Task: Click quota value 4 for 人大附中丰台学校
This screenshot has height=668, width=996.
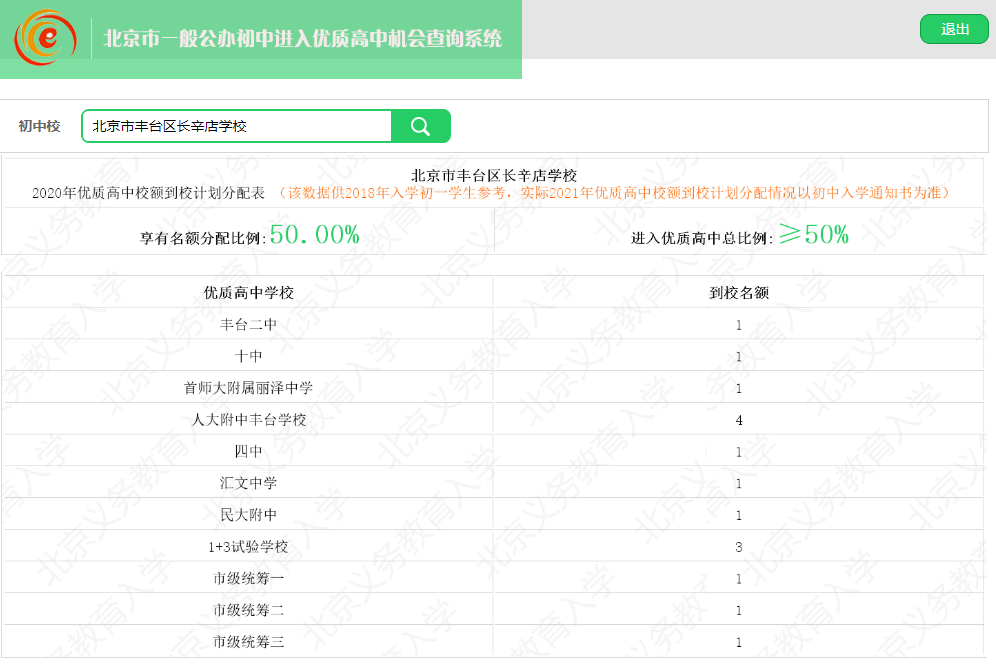Action: (739, 420)
